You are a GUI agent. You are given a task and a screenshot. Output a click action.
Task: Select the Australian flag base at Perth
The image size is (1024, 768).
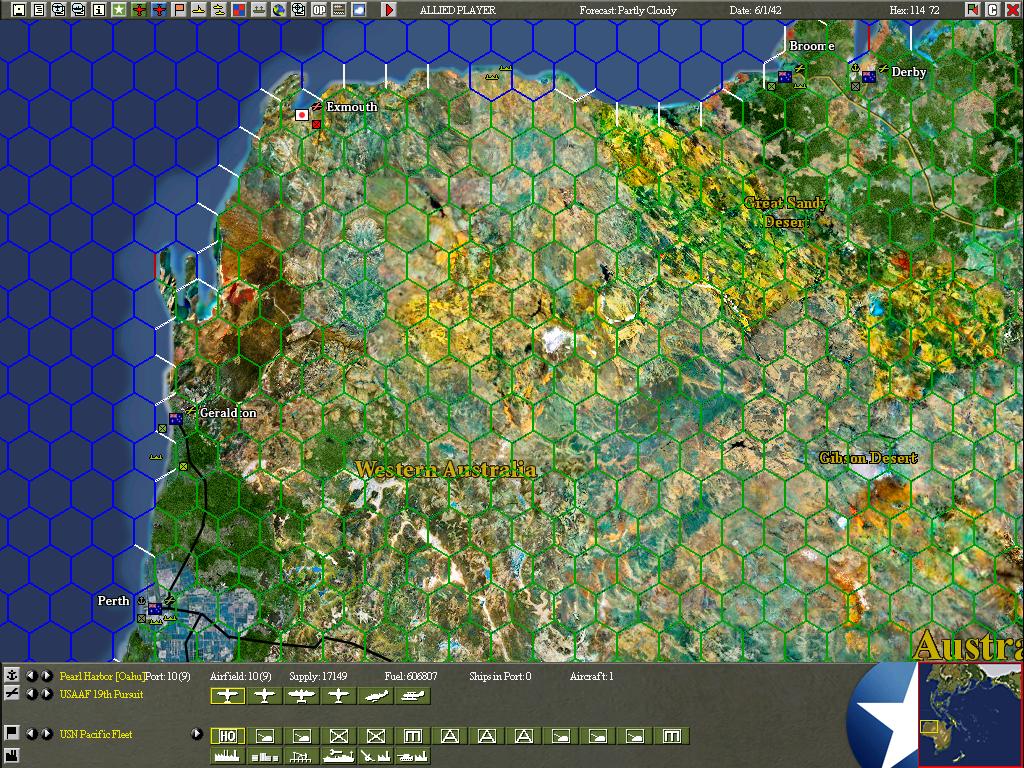[155, 609]
